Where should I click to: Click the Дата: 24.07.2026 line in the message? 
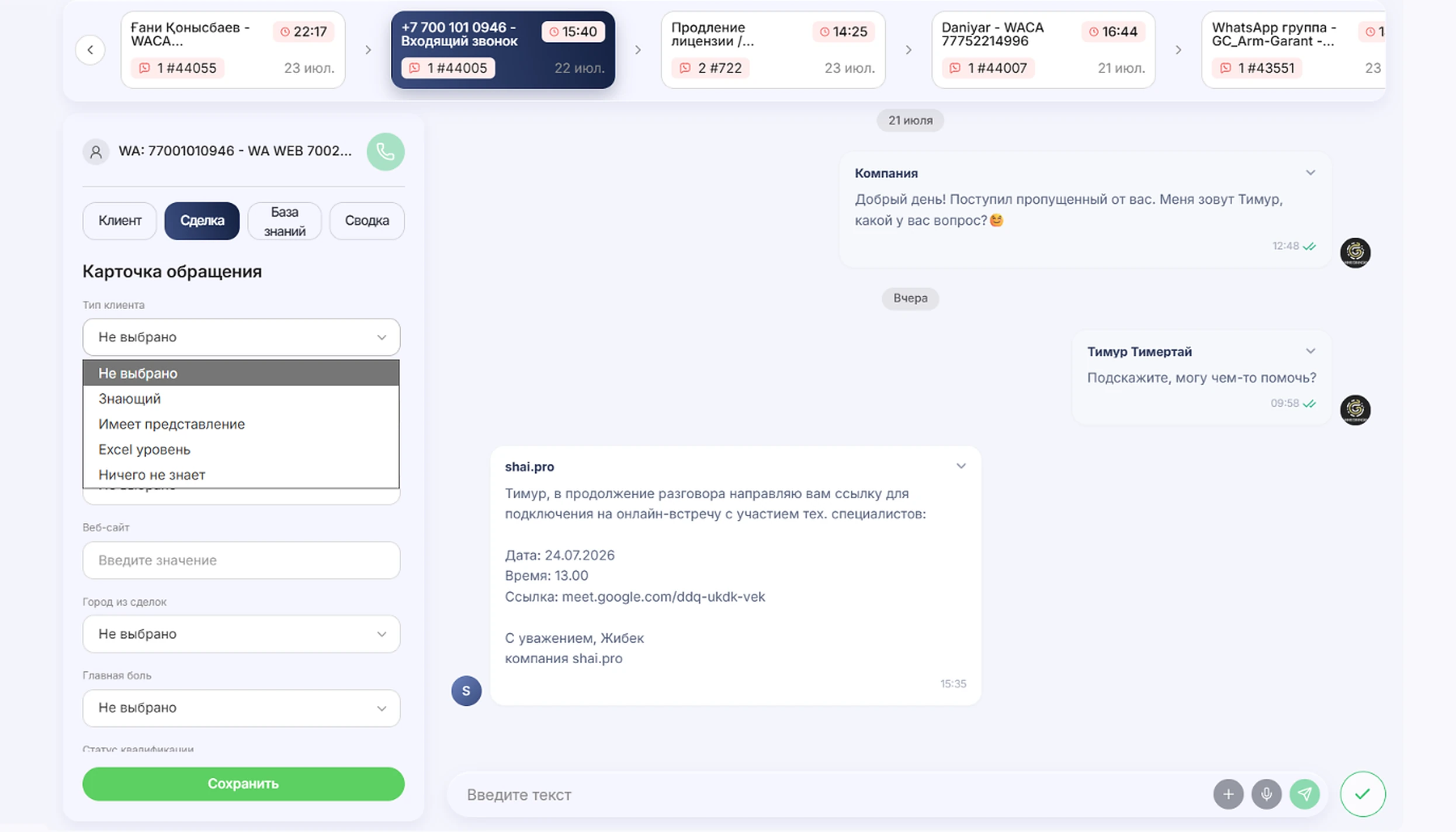coord(560,555)
